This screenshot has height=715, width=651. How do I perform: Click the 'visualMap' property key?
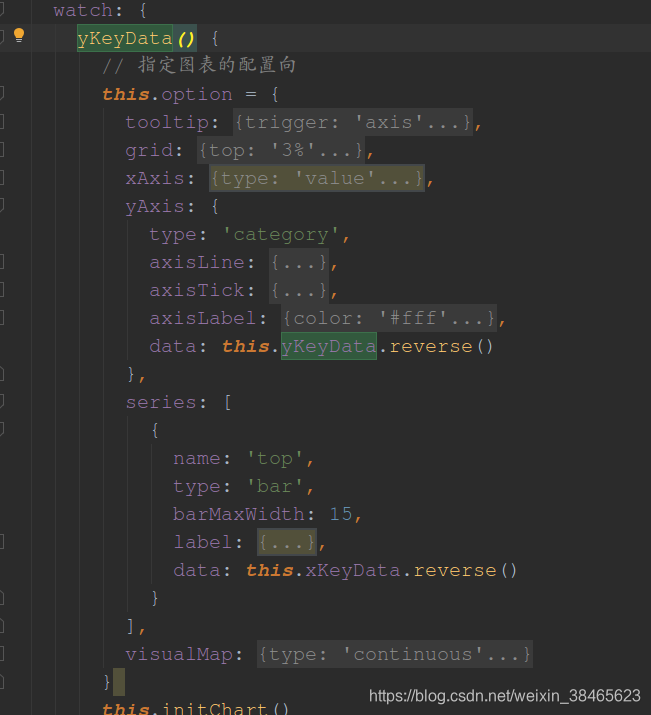pyautogui.click(x=179, y=654)
